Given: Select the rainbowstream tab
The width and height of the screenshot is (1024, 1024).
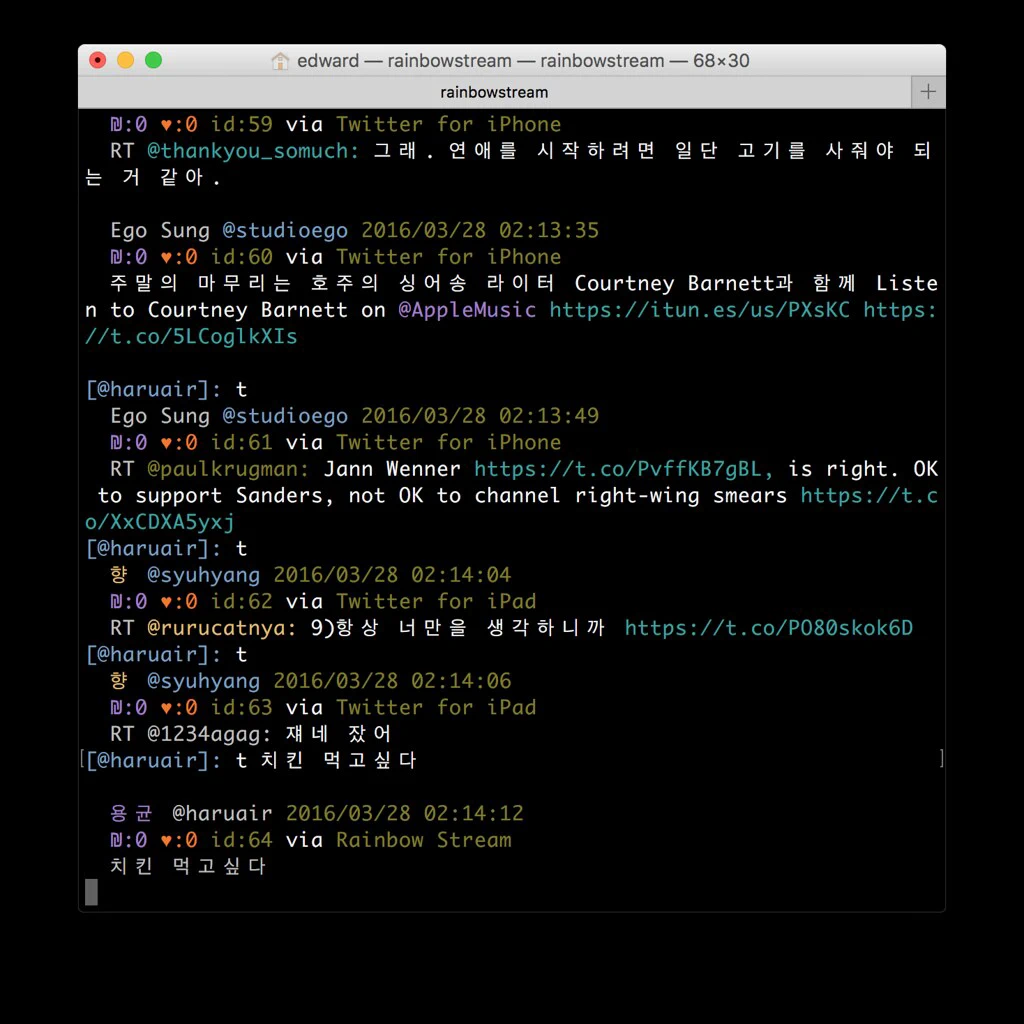Looking at the screenshot, I should [x=494, y=92].
